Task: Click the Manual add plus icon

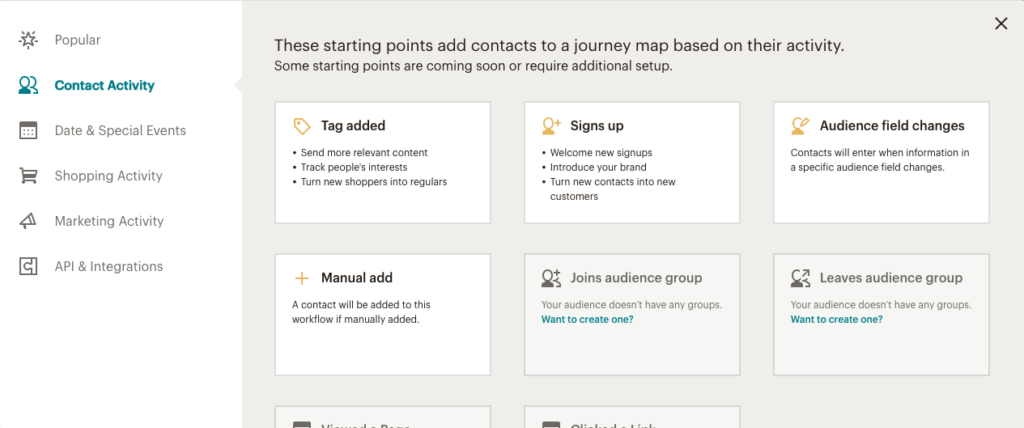Action: pyautogui.click(x=301, y=278)
